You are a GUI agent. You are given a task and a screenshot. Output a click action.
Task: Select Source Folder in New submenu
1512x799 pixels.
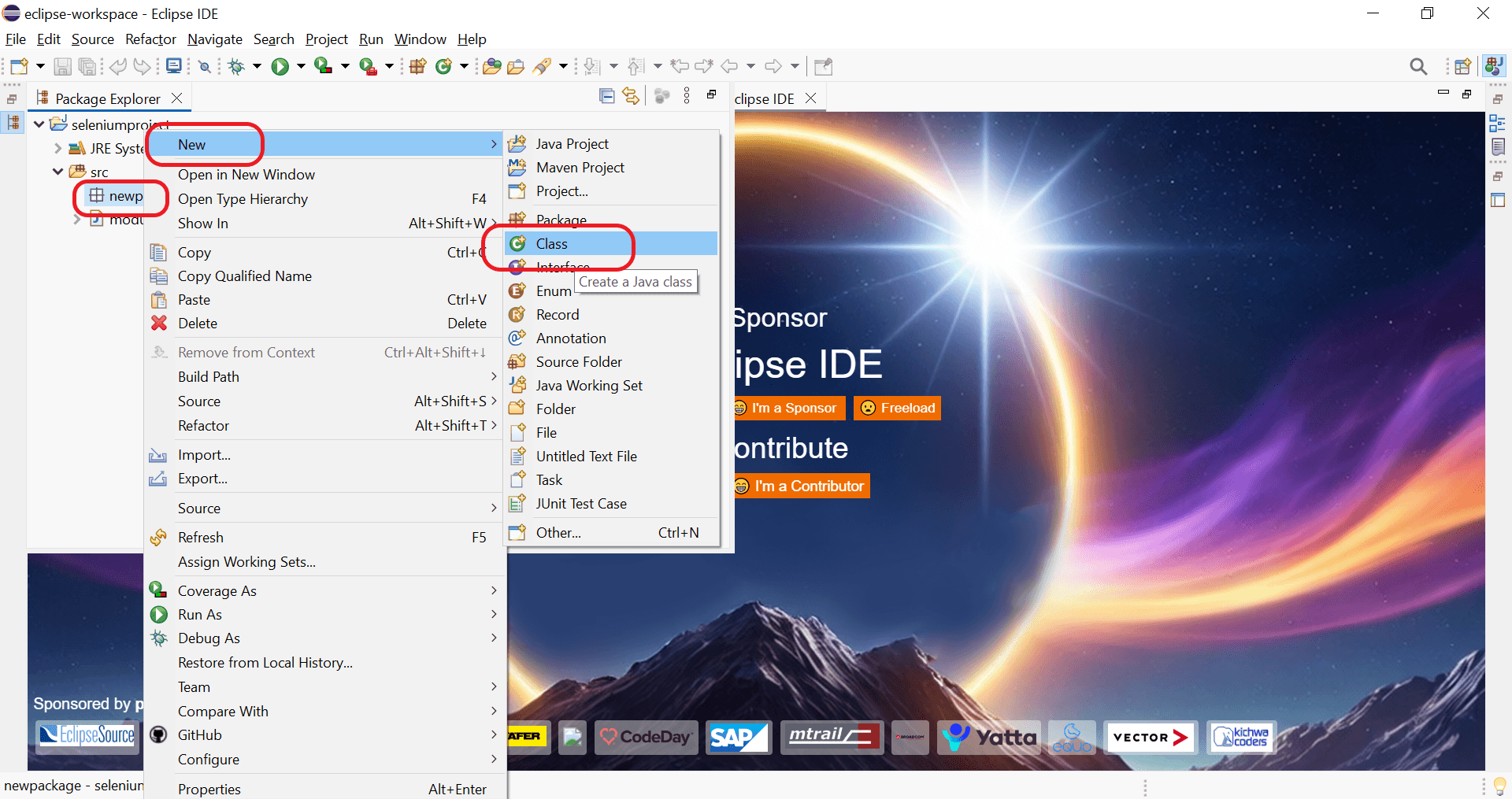[x=612, y=362]
